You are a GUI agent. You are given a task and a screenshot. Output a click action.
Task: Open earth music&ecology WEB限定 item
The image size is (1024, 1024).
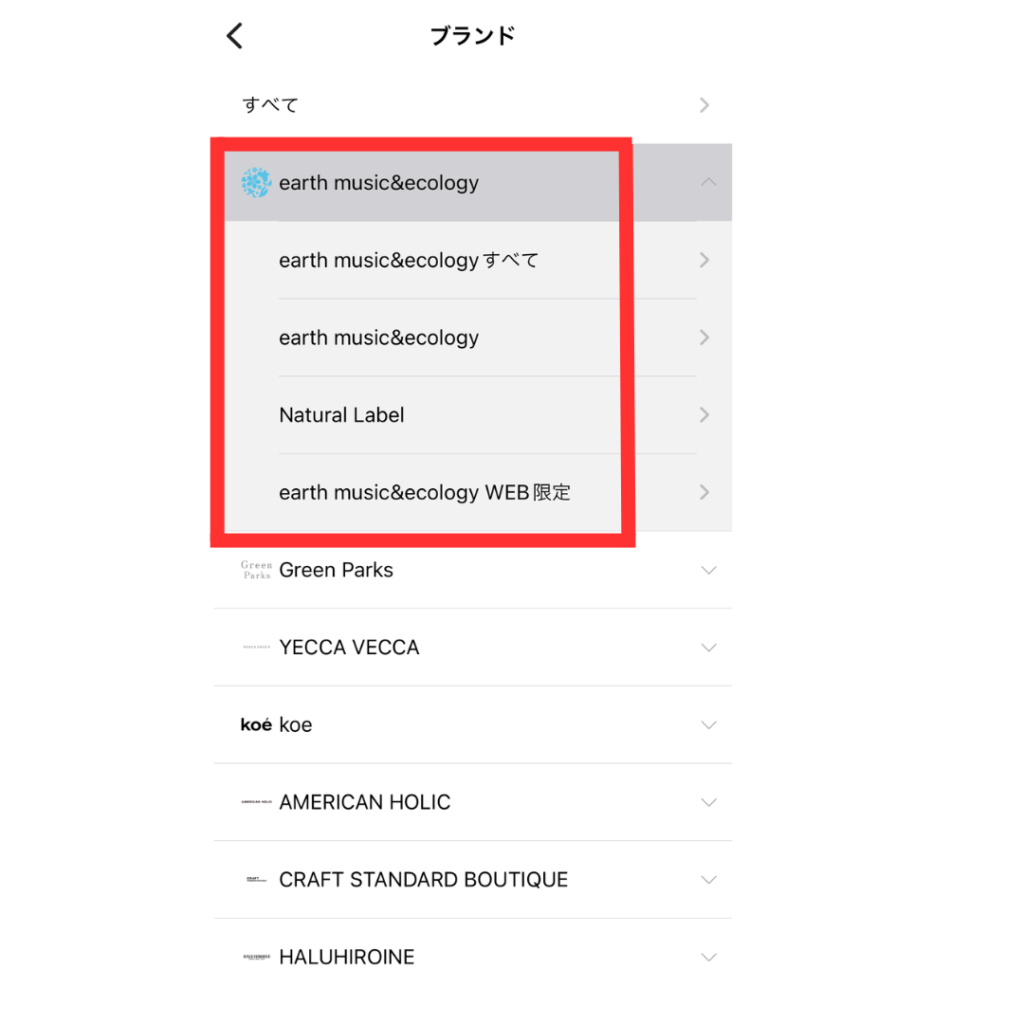click(x=473, y=492)
